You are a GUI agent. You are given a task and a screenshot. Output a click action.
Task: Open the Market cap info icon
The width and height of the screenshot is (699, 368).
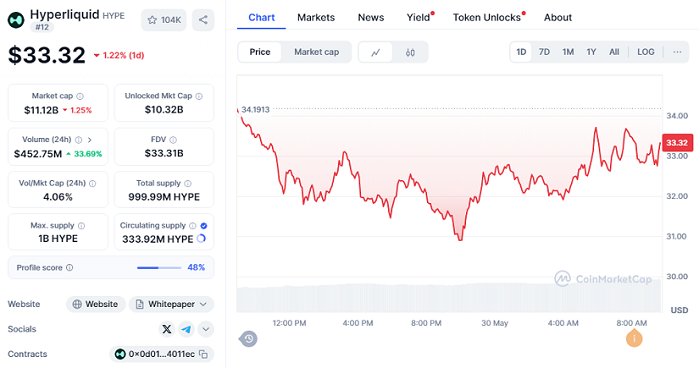pyautogui.click(x=80, y=96)
